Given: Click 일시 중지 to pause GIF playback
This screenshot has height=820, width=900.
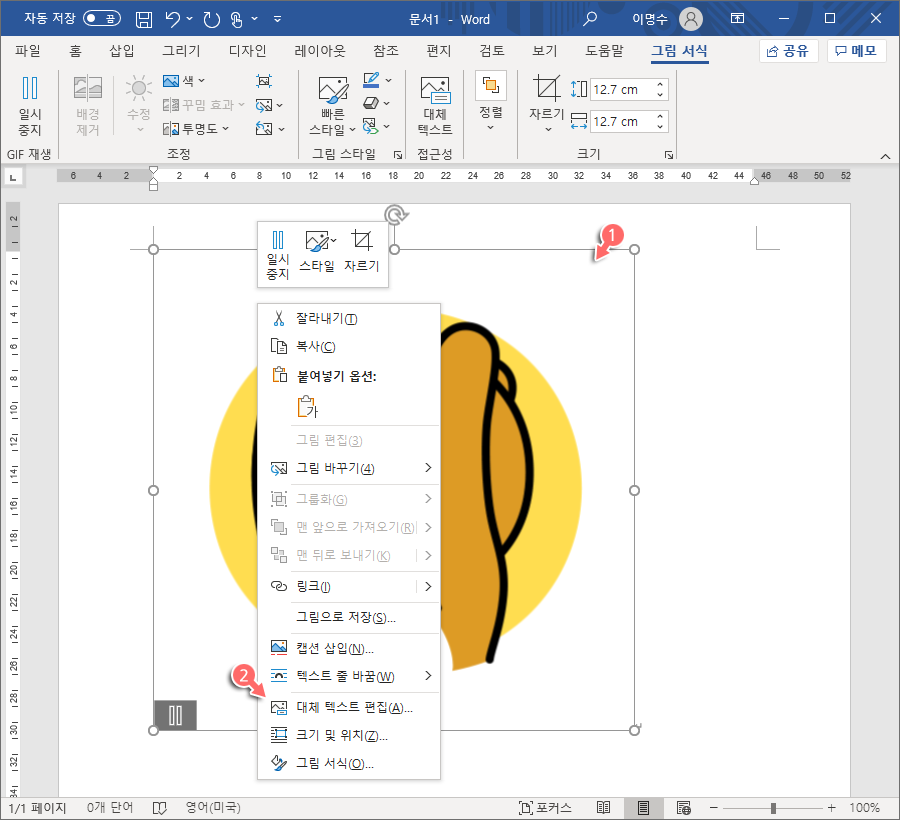Looking at the screenshot, I should point(28,104).
